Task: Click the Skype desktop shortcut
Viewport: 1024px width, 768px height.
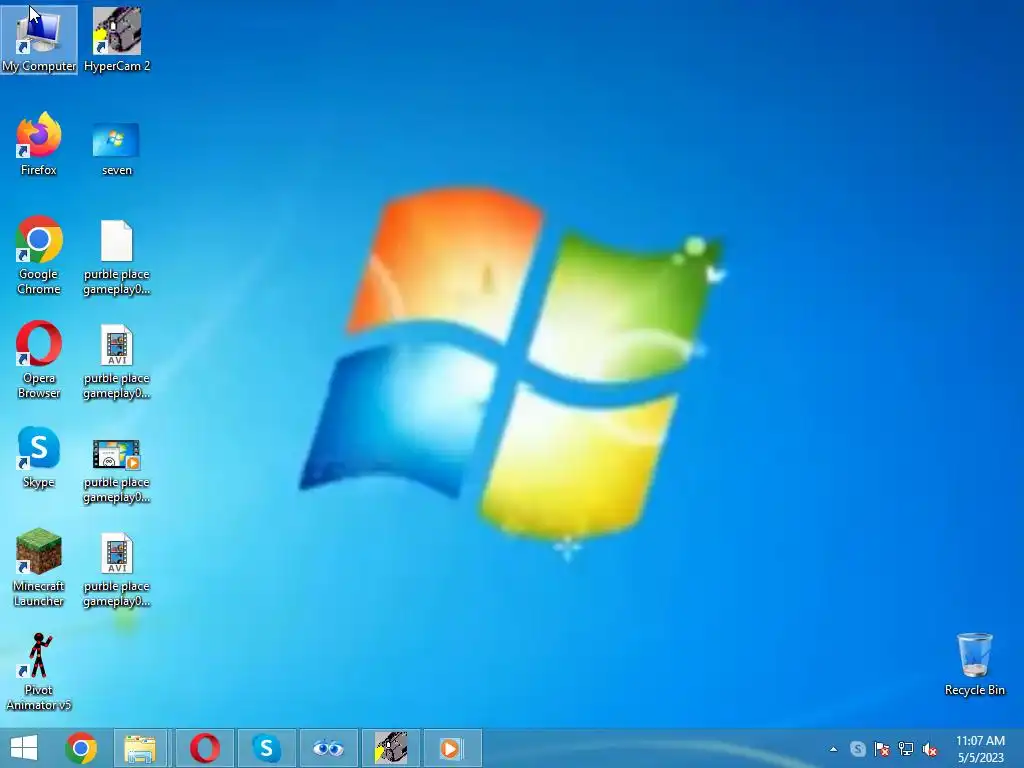Action: [x=39, y=457]
